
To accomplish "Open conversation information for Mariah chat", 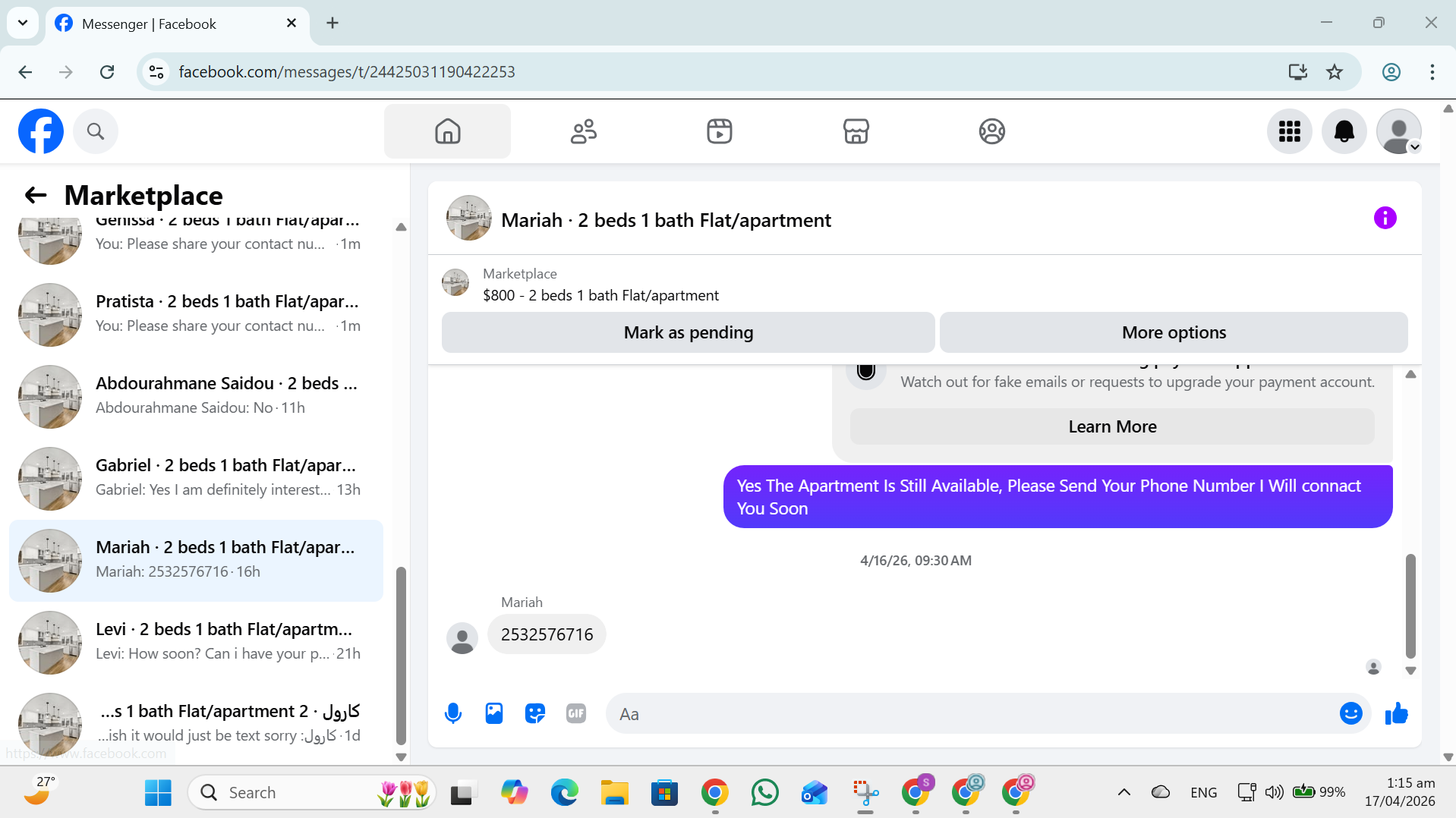I will [1385, 219].
